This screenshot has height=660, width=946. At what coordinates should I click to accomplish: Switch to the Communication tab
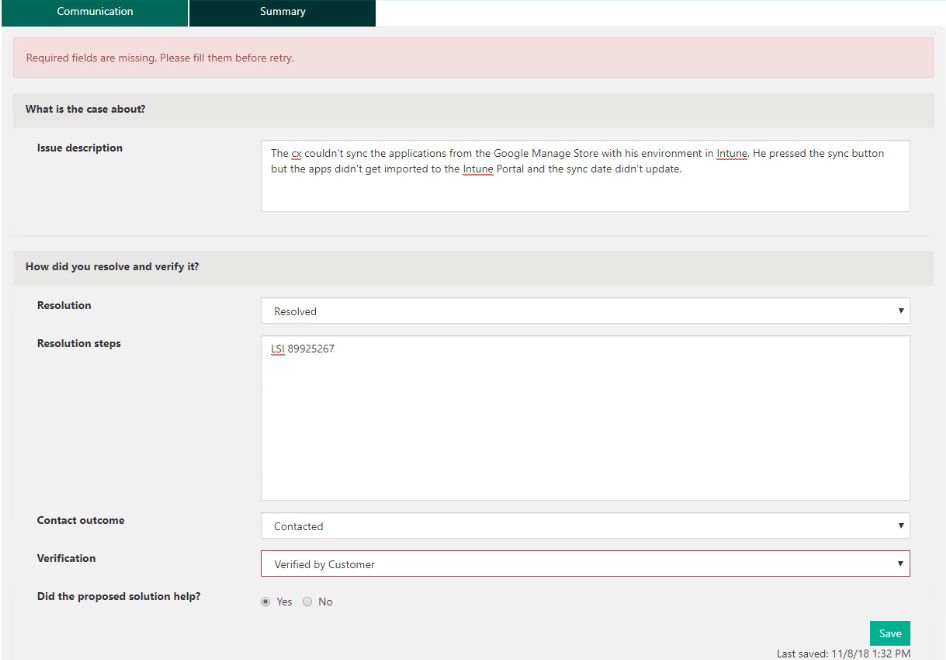(95, 12)
